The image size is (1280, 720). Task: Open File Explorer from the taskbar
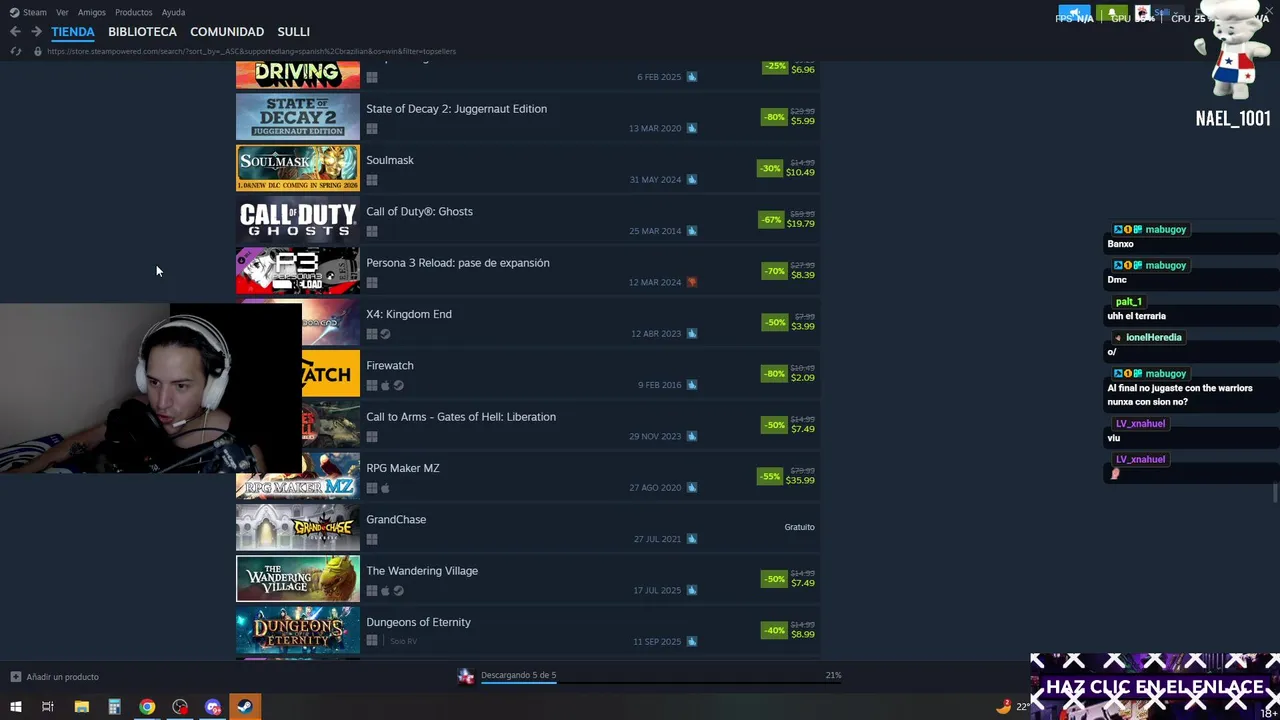click(x=81, y=707)
